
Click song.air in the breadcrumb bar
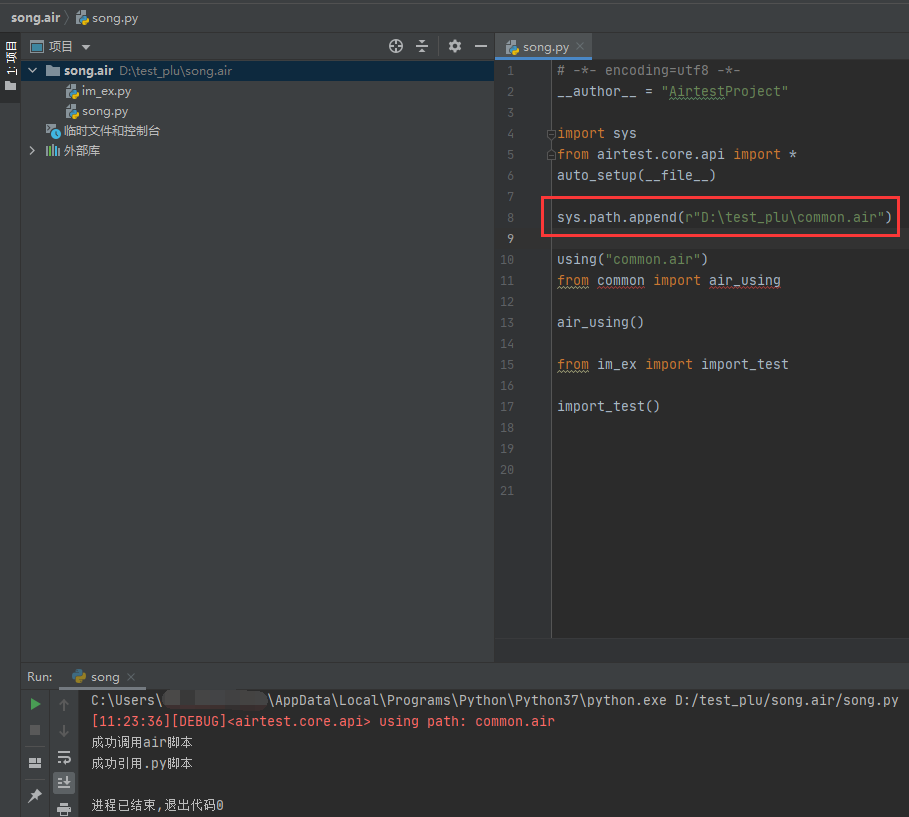point(35,18)
